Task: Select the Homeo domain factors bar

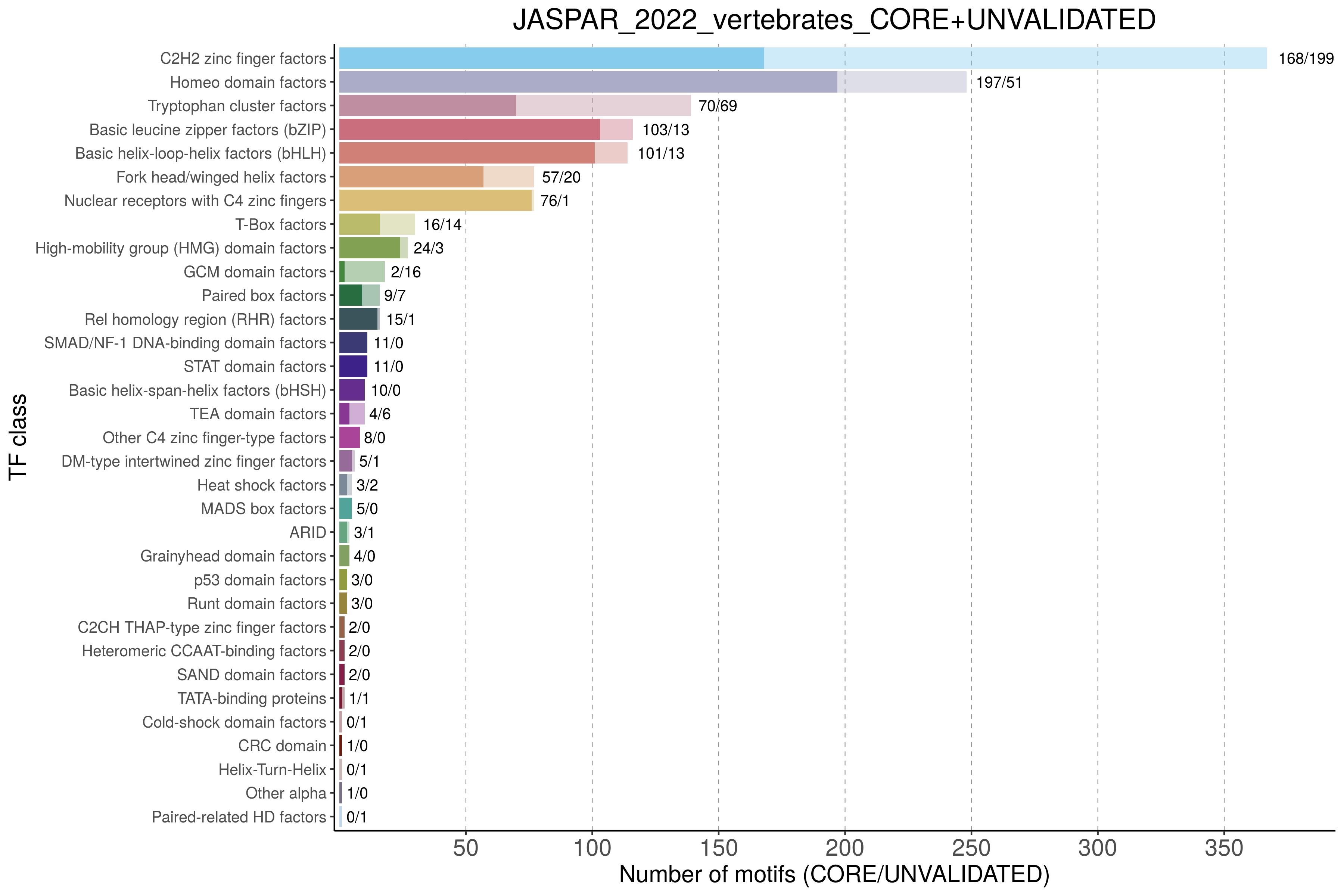Action: (653, 82)
